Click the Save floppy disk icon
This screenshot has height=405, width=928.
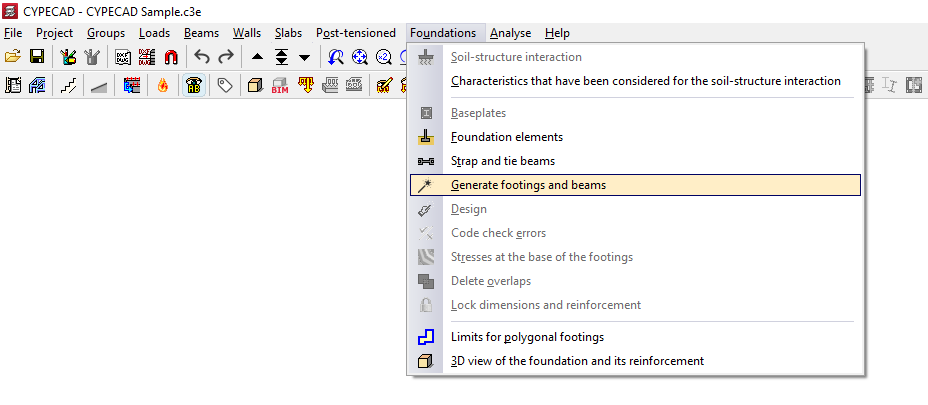[x=37, y=57]
